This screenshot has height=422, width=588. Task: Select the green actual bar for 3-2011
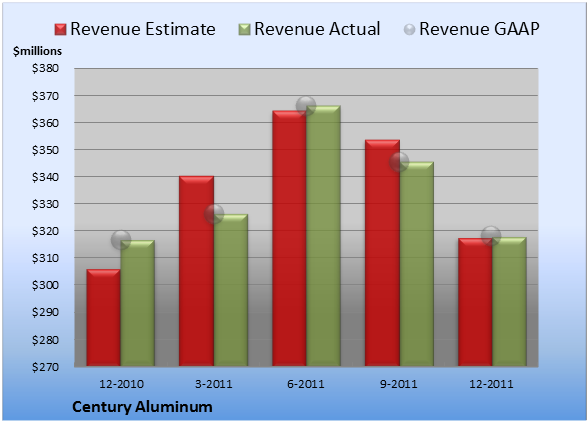tap(231, 290)
